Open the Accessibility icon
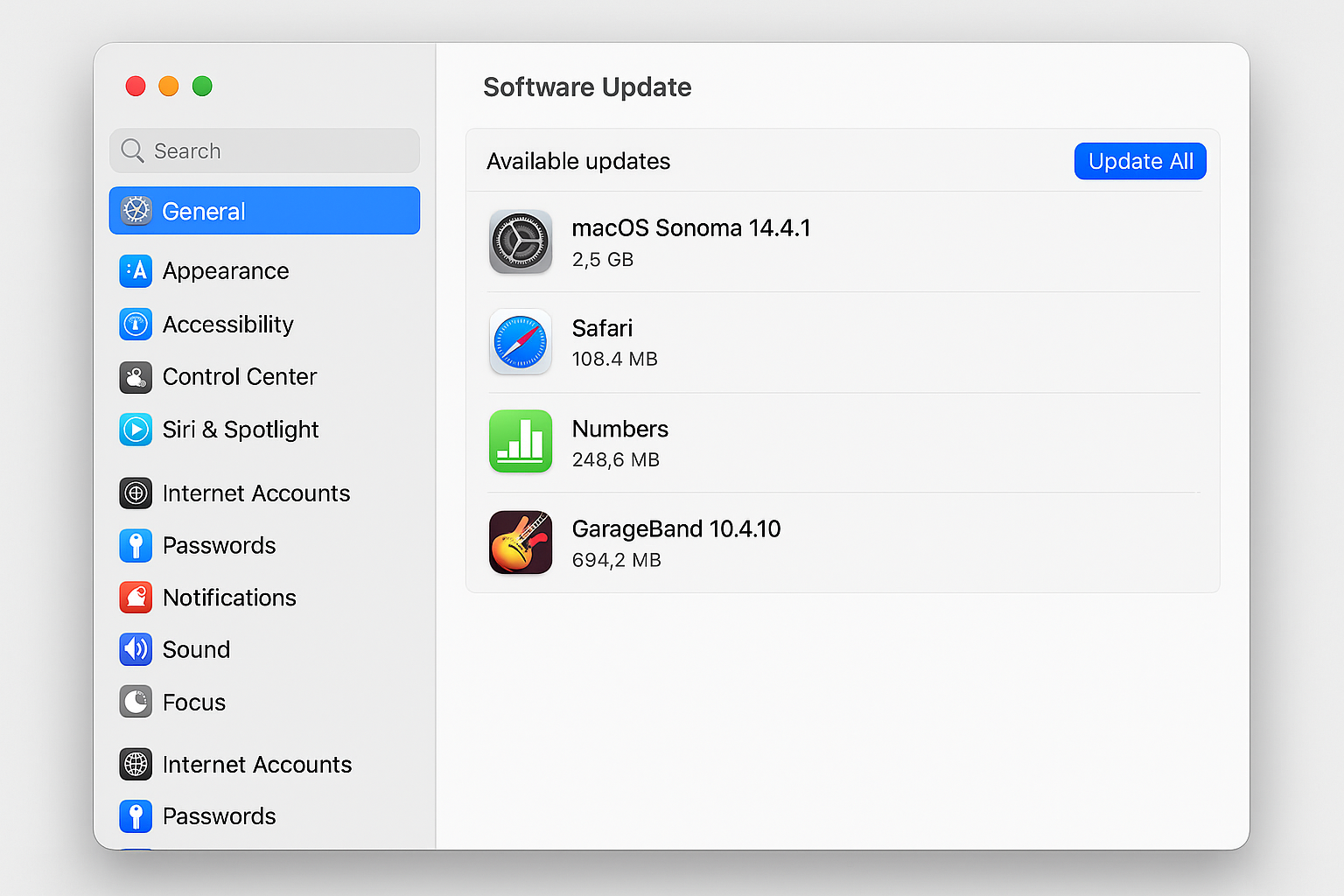 click(x=136, y=324)
